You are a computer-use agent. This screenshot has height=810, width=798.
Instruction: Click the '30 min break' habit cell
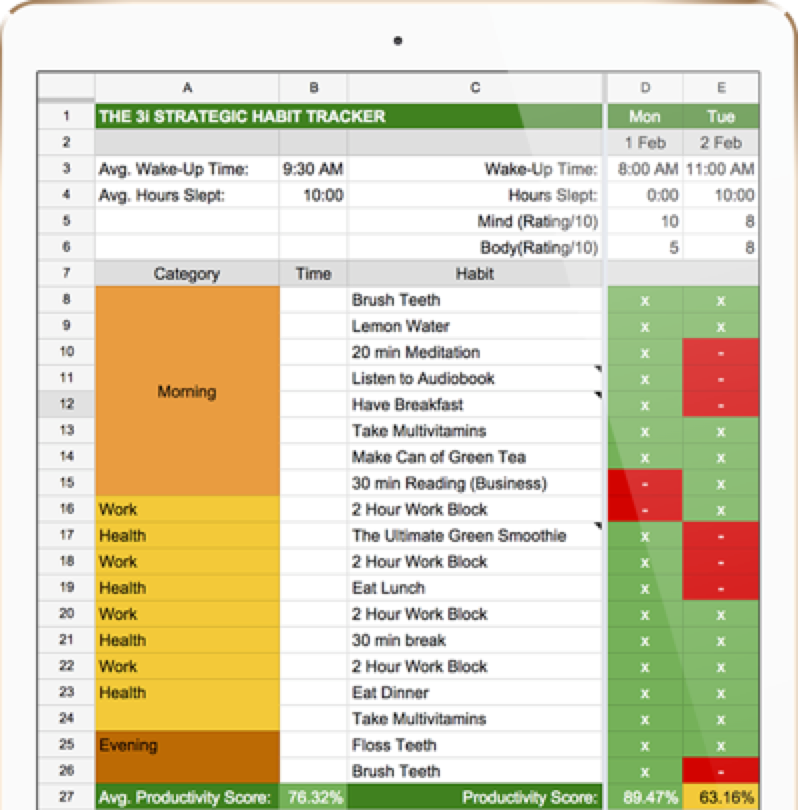[475, 641]
